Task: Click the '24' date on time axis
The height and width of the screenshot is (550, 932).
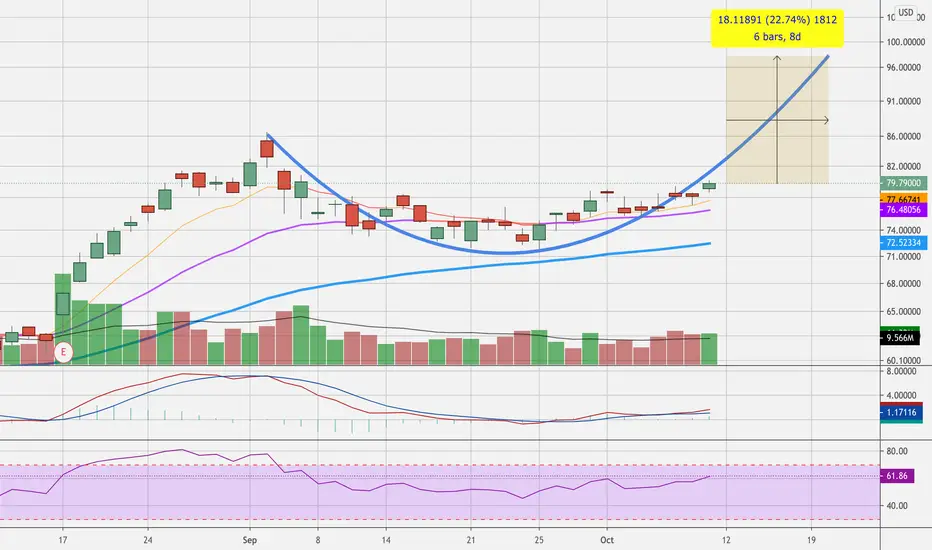Action: [148, 540]
